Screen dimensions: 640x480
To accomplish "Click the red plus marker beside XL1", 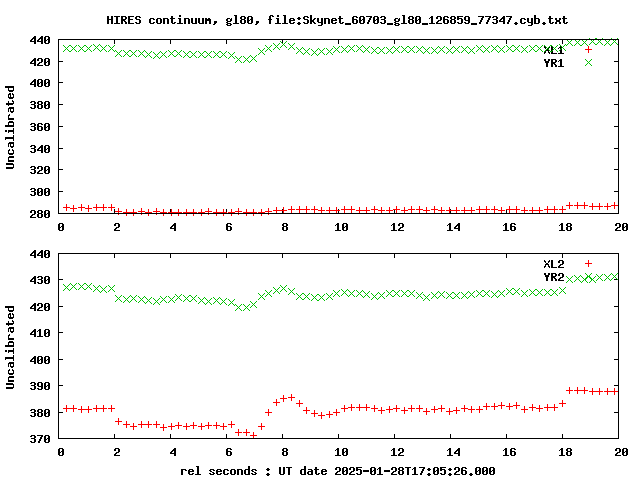I will pyautogui.click(x=588, y=50).
